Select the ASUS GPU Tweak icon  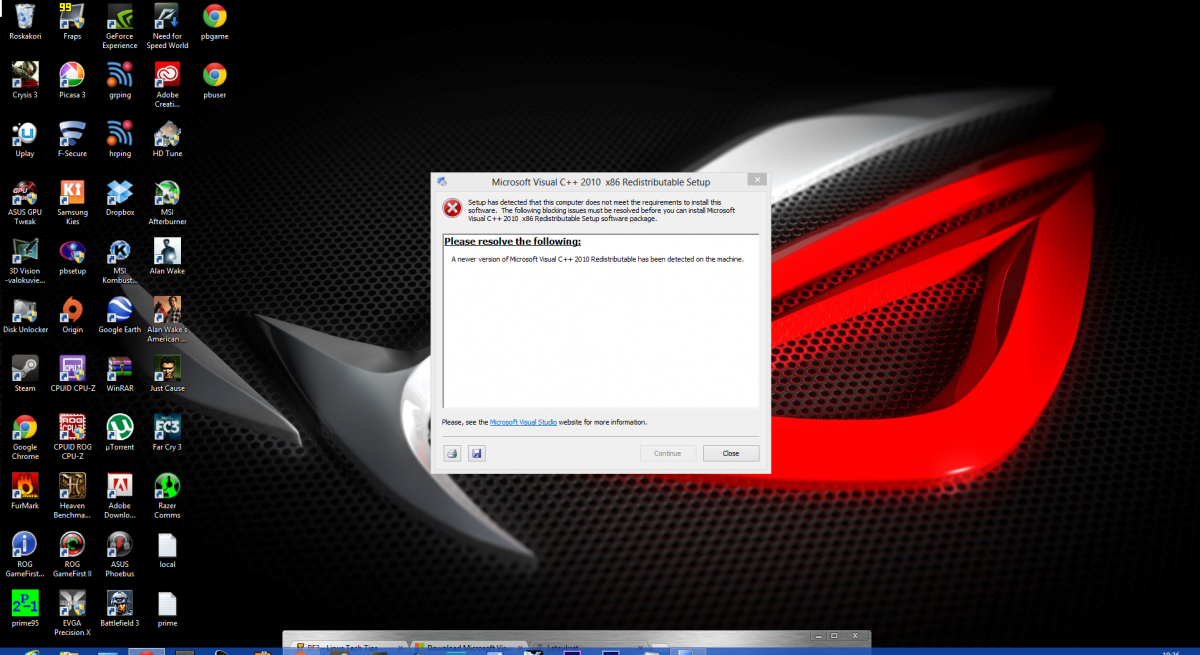(25, 203)
